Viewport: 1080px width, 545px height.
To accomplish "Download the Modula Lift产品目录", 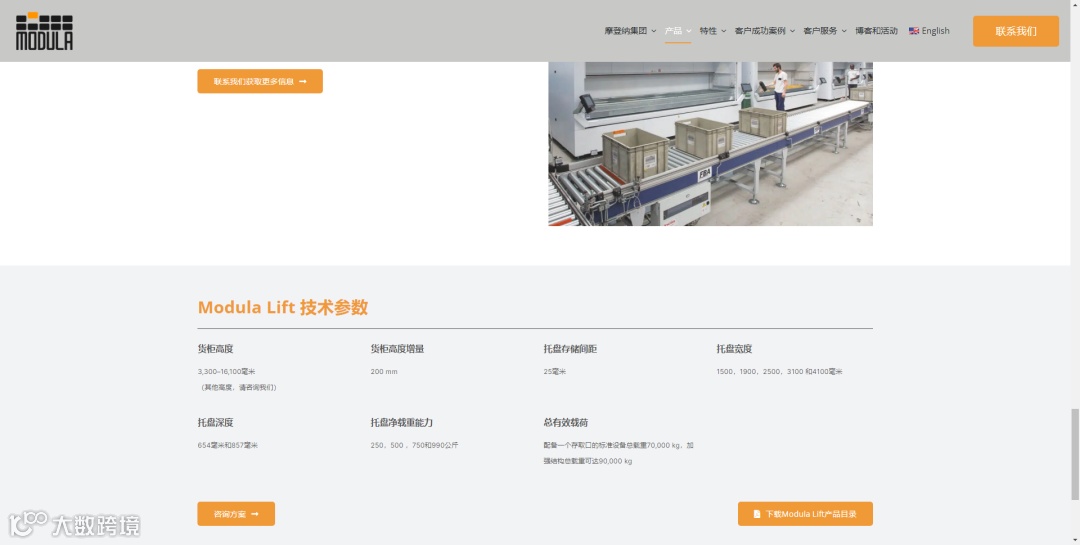I will pyautogui.click(x=804, y=514).
